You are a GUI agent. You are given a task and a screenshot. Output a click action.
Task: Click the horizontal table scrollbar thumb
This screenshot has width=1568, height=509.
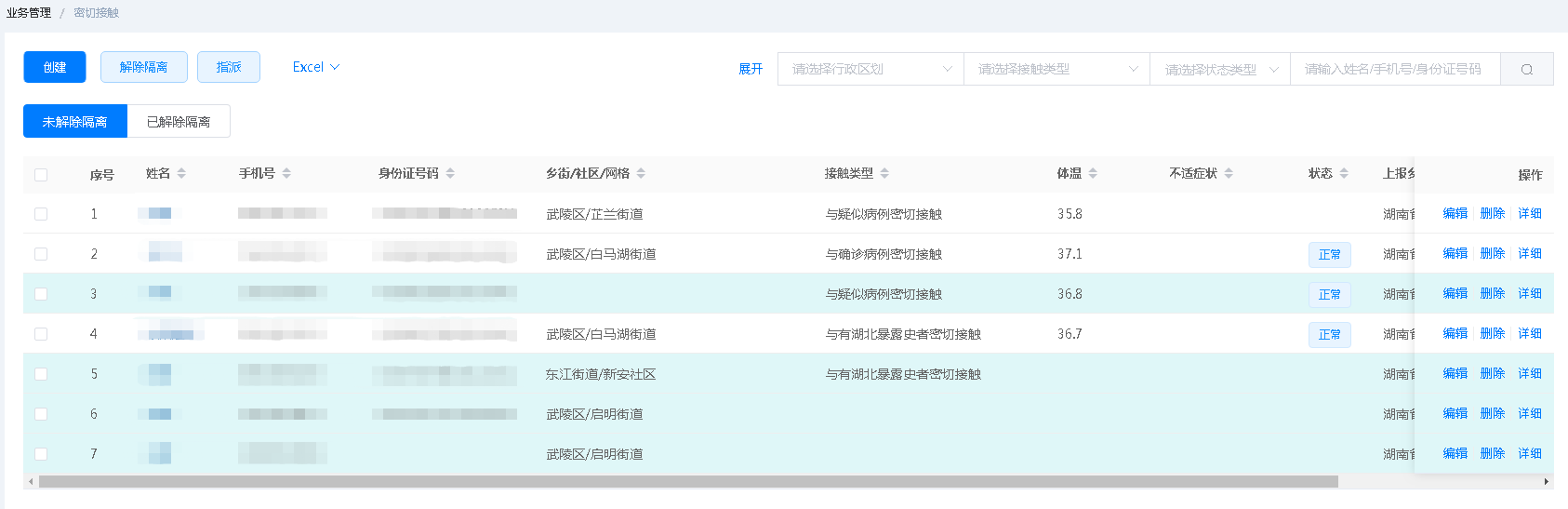[x=688, y=482]
